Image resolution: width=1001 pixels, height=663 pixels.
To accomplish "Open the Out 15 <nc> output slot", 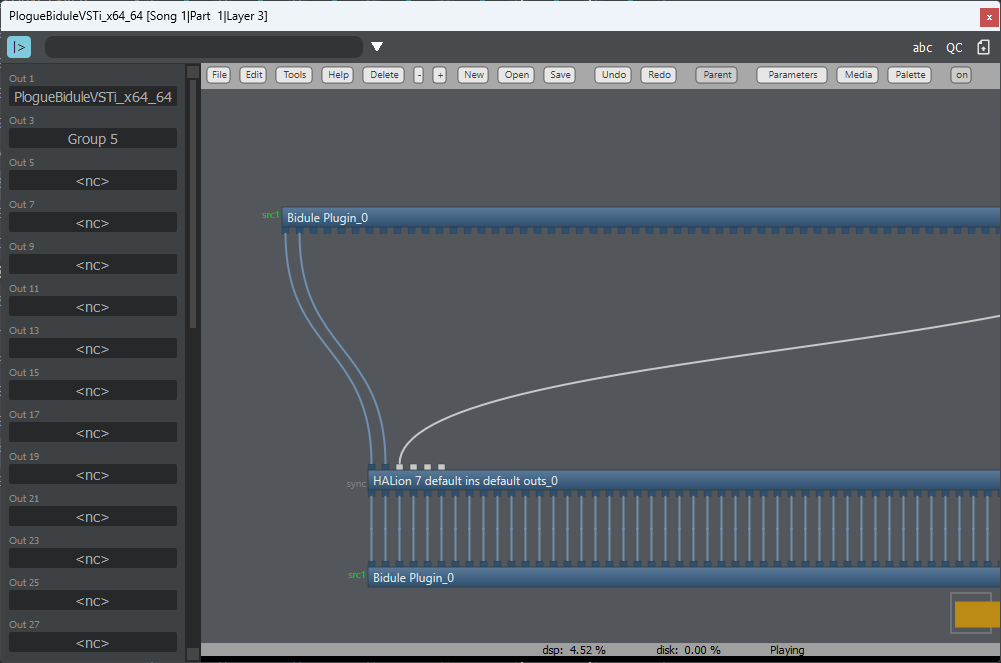I will tap(93, 391).
